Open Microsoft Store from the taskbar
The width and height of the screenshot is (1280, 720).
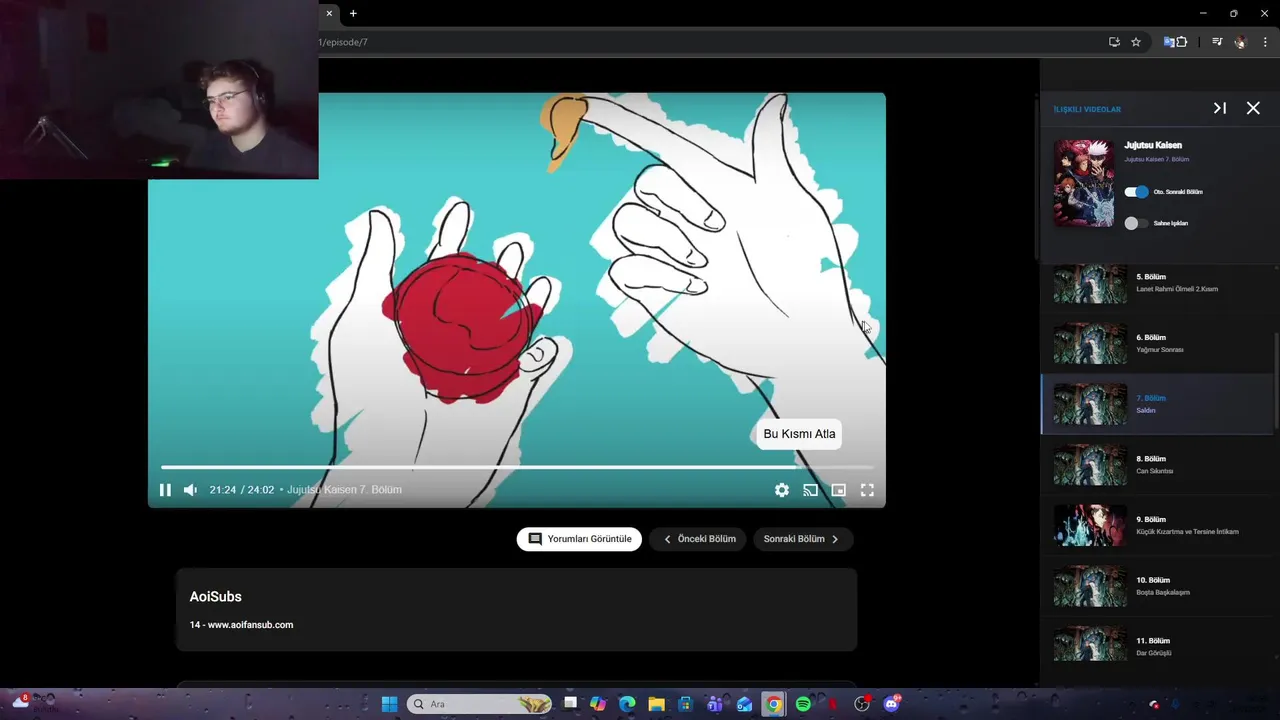pos(685,704)
